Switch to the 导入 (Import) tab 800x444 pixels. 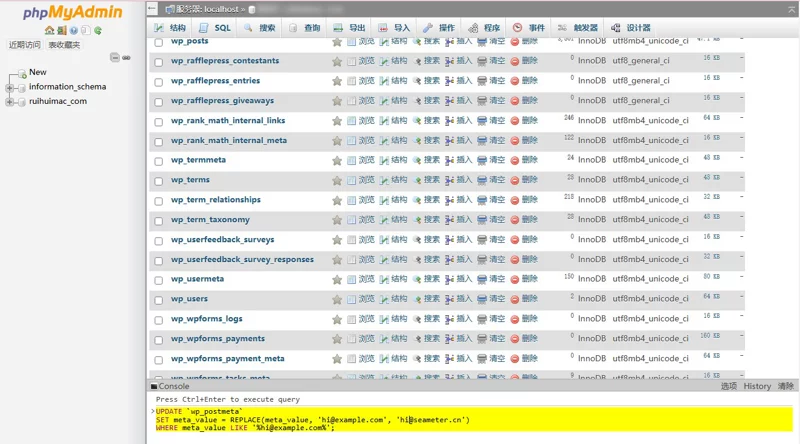coord(395,28)
